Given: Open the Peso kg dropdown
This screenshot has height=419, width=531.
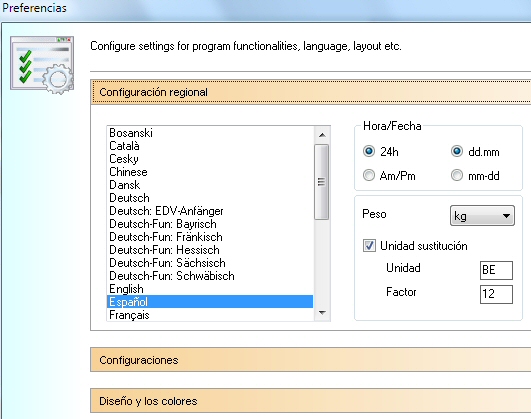Looking at the screenshot, I should [x=482, y=215].
